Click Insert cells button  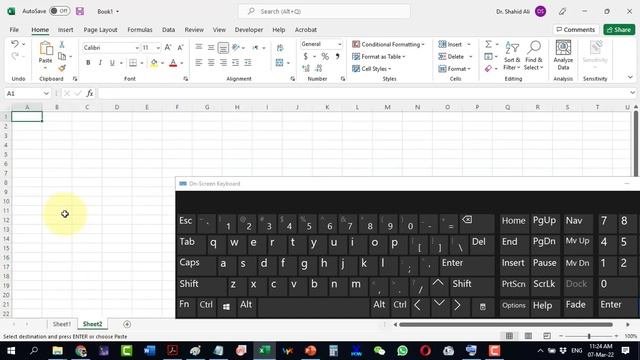coord(451,44)
